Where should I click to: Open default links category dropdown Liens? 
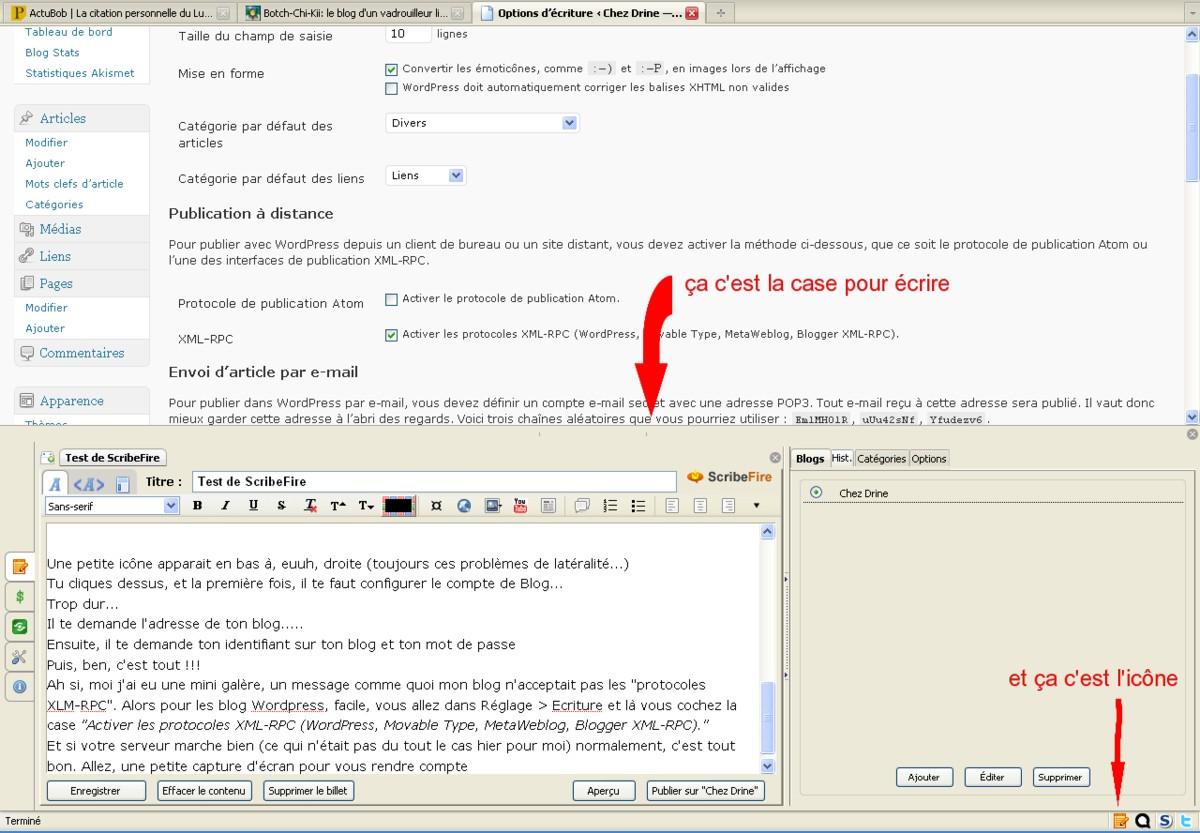pyautogui.click(x=426, y=176)
